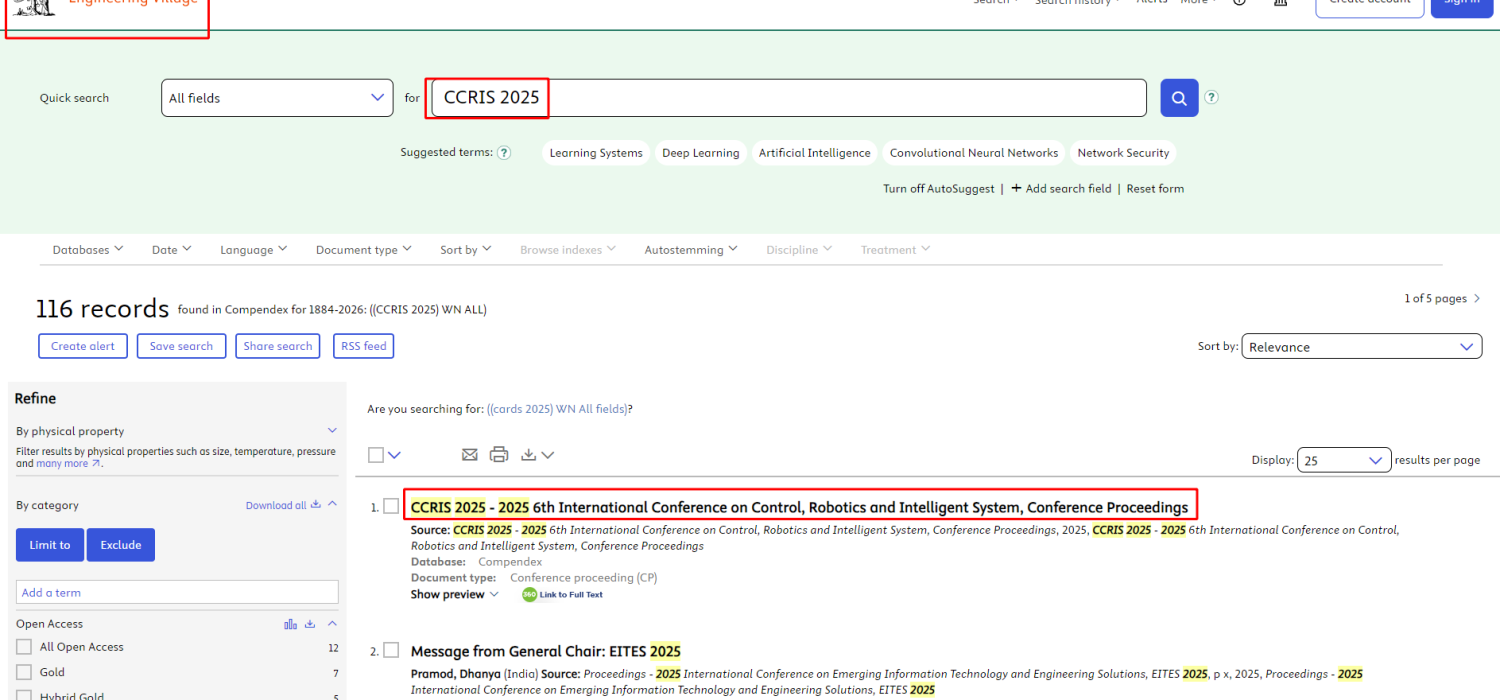Click the Limit to button
Image resolution: width=1500 pixels, height=700 pixels.
coord(50,545)
